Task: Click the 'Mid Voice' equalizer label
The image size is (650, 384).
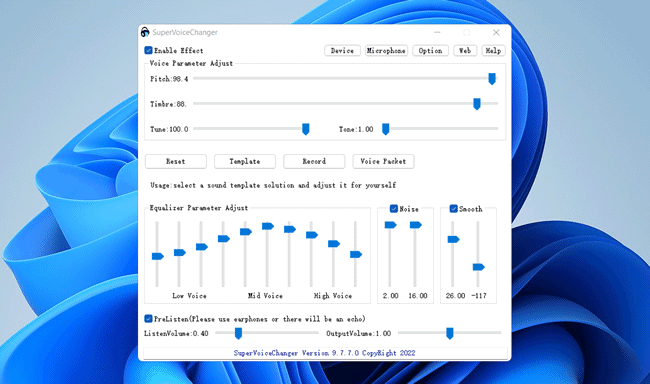Action: (x=265, y=296)
